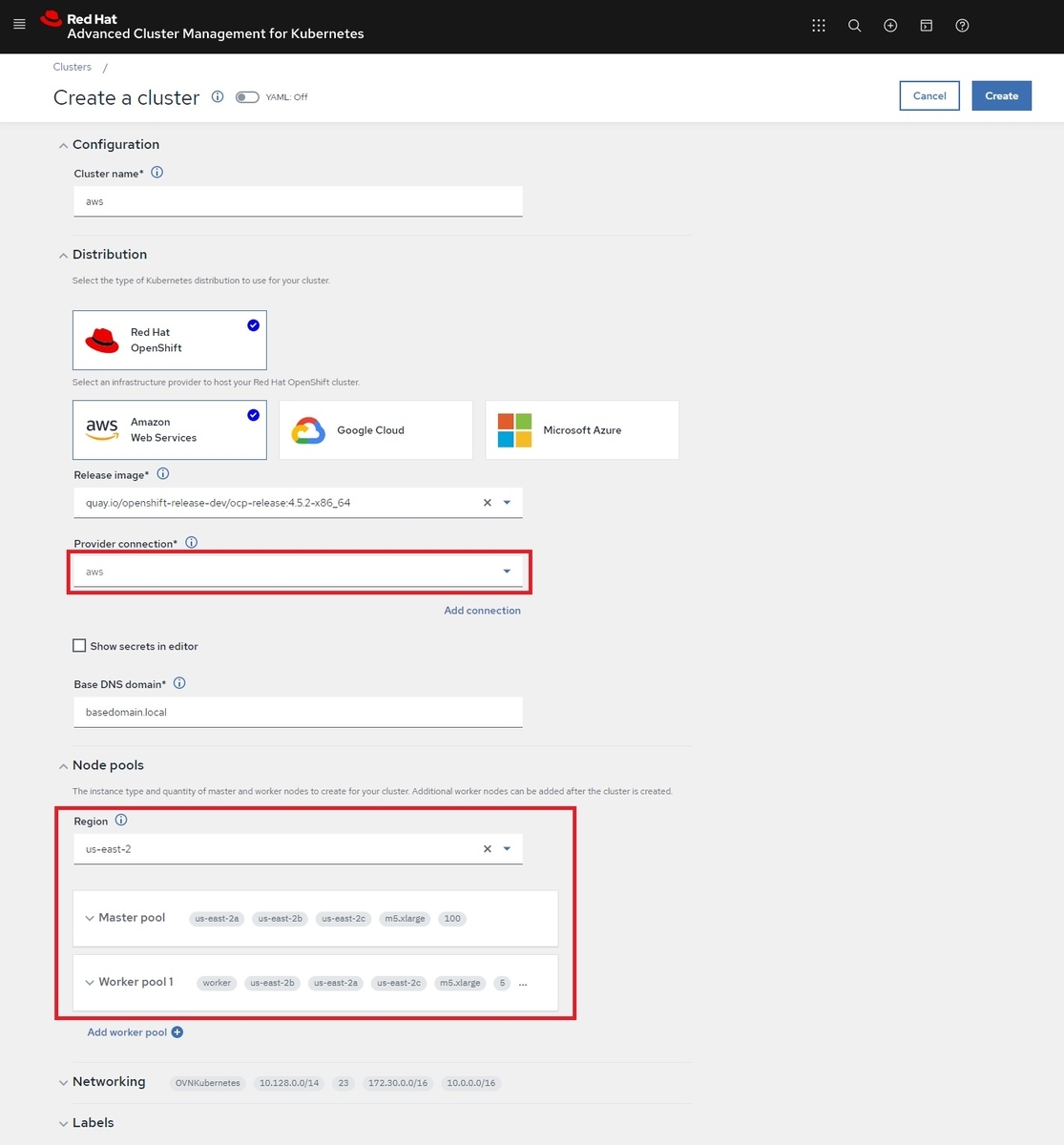Click the Cancel button

click(x=929, y=95)
